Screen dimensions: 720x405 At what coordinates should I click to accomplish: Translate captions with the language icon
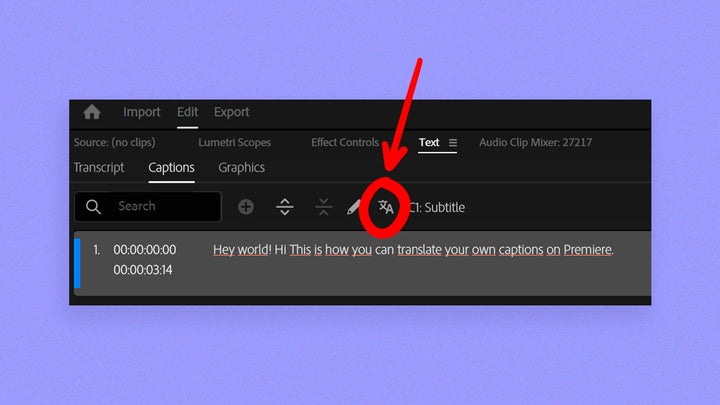pos(386,207)
